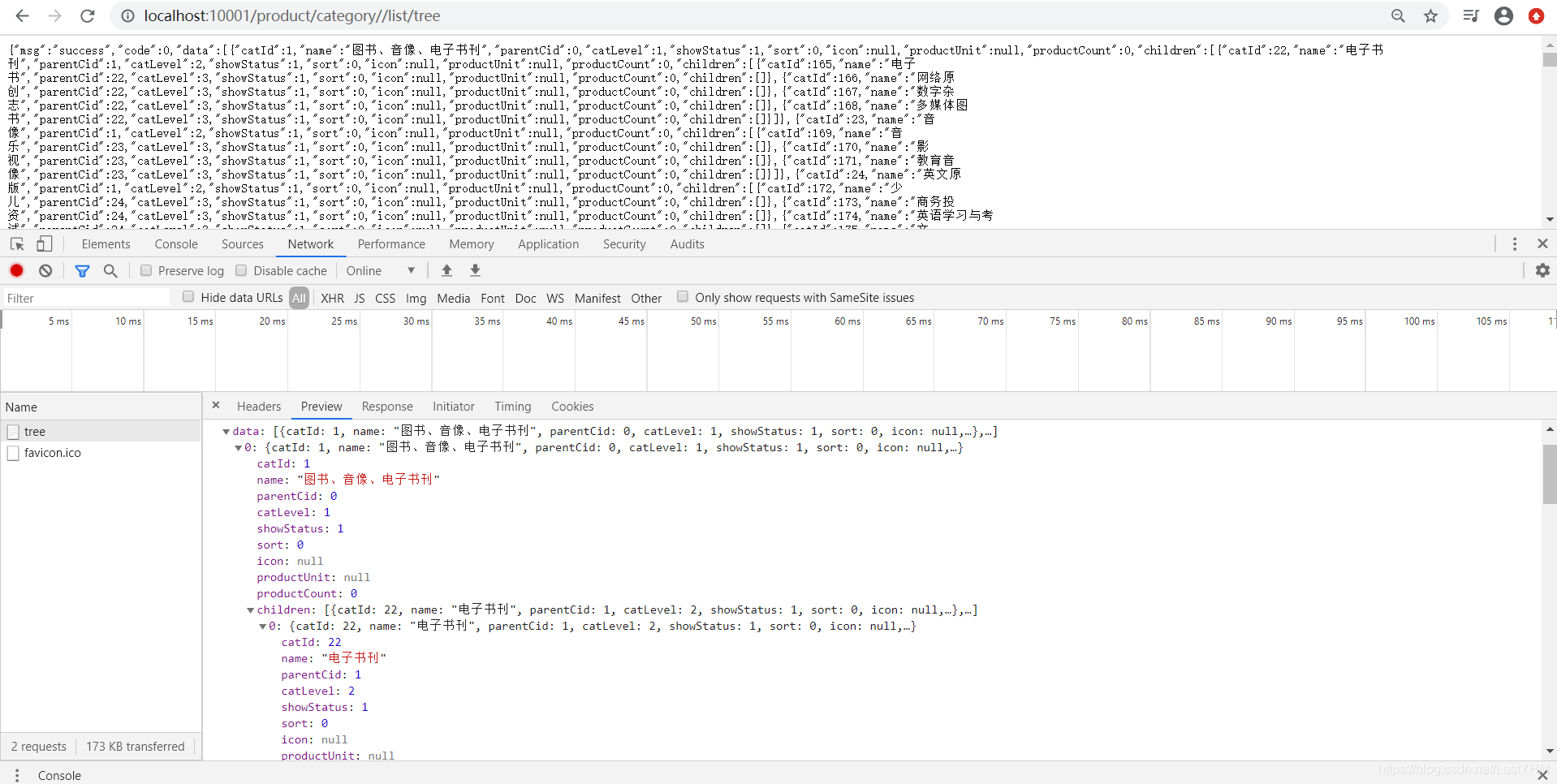Filter requests by CSS type
This screenshot has width=1557, height=784.
click(x=386, y=299)
